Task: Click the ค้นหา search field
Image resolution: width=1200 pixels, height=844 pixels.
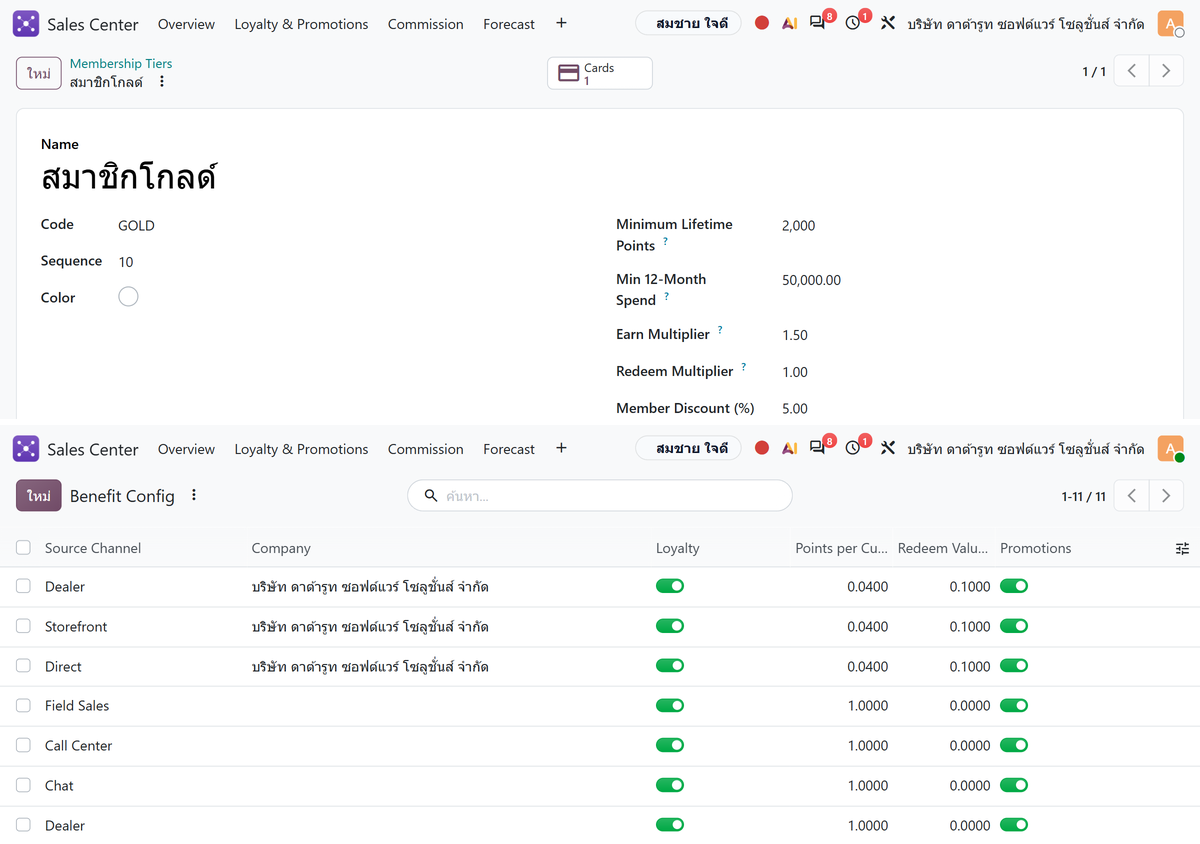Action: pyautogui.click(x=600, y=496)
